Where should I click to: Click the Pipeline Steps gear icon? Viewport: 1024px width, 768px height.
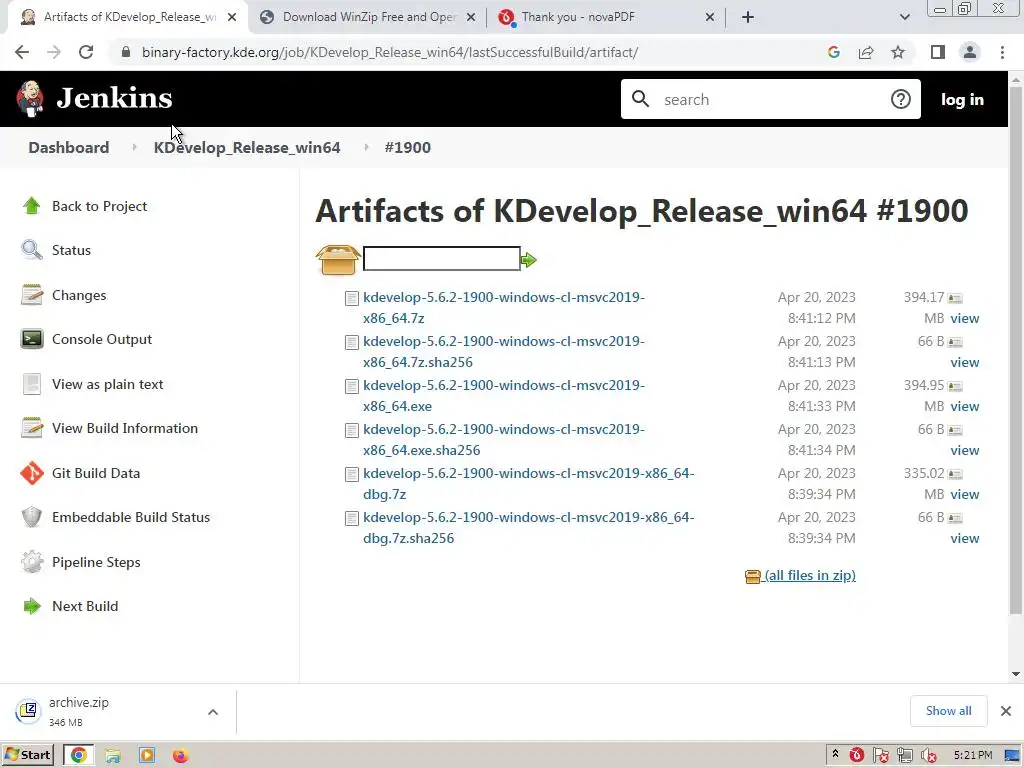(31, 562)
